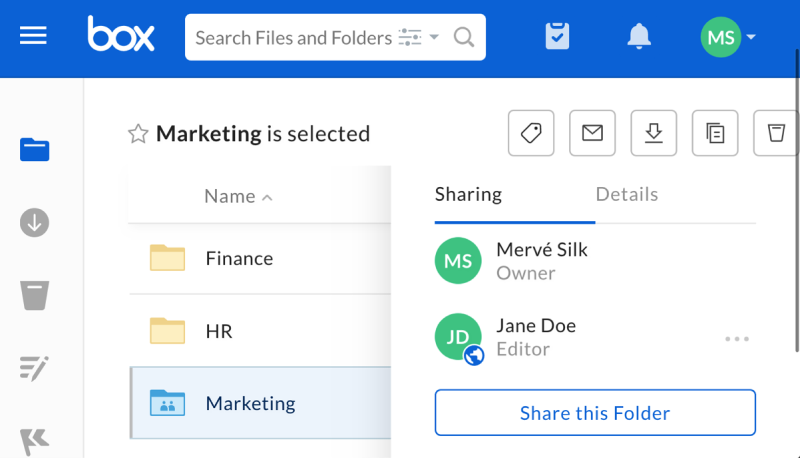Download the selected Marketing folder
Screen dimensions: 800x458
tap(654, 133)
